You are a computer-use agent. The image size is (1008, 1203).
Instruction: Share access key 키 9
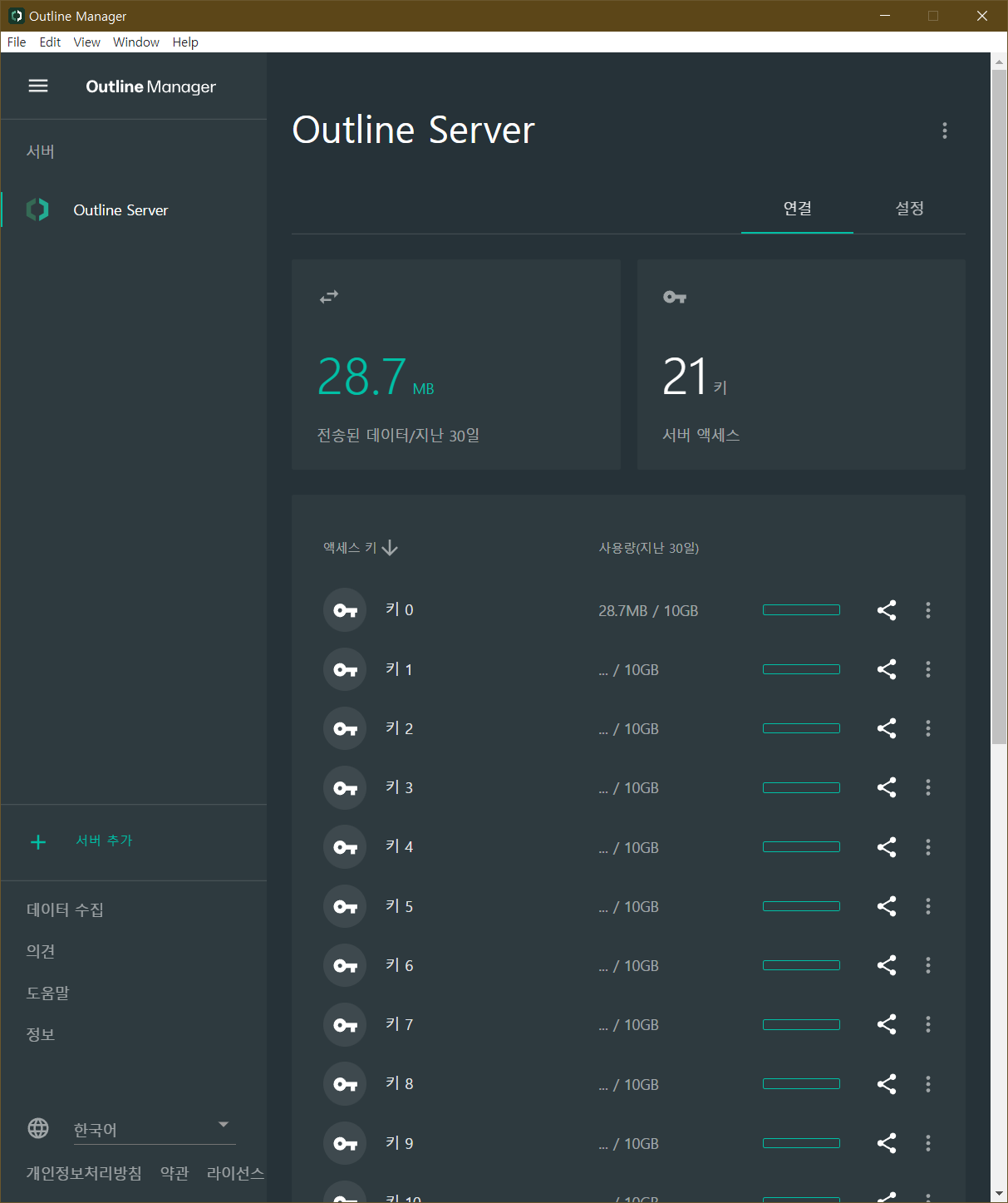click(x=887, y=1143)
